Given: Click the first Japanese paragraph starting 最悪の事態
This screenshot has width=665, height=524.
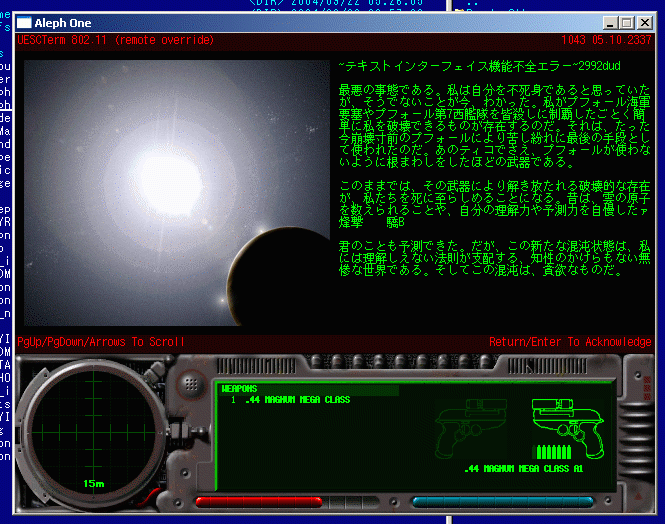Looking at the screenshot, I should tap(495, 126).
